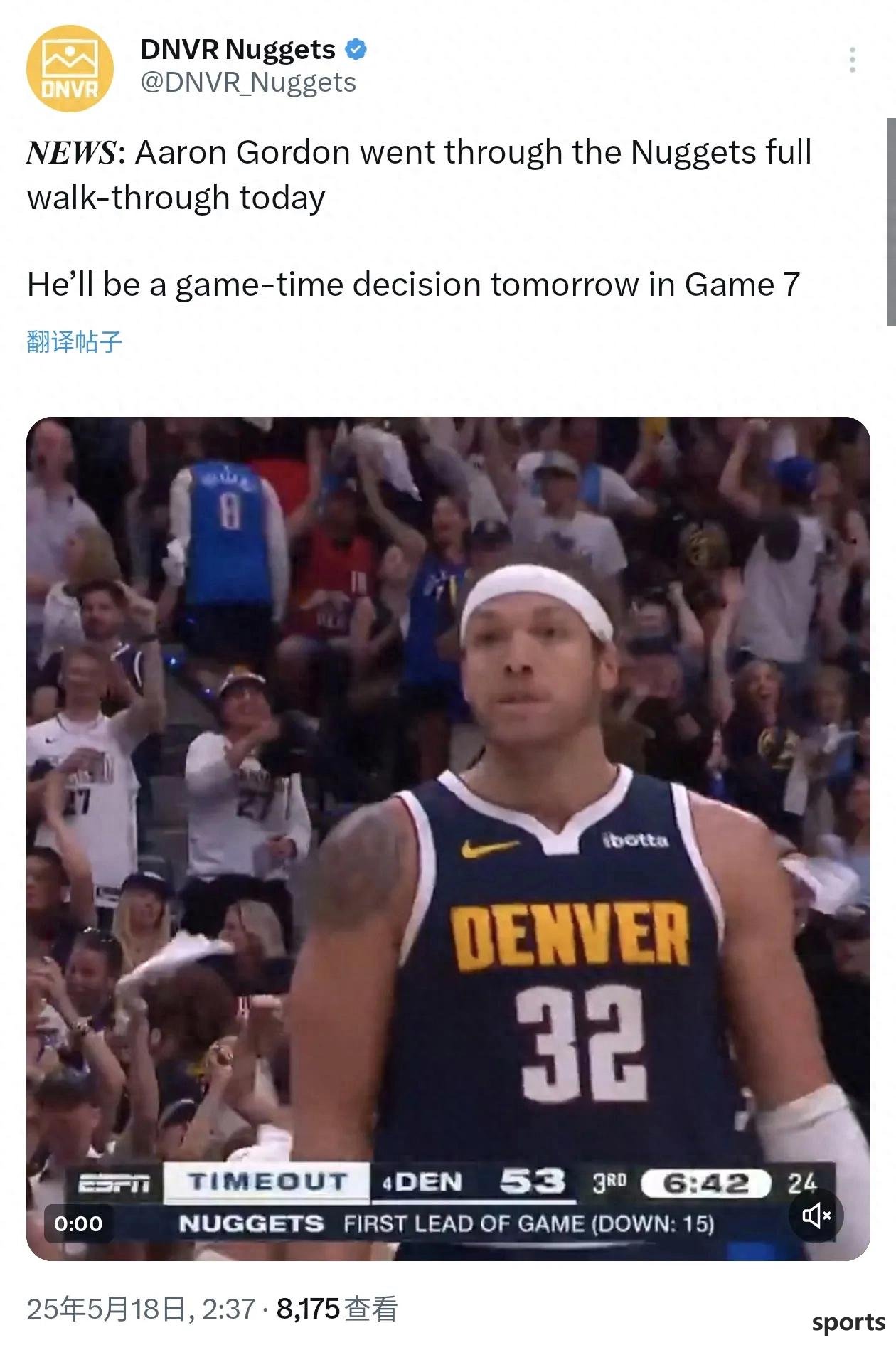
Task: Click the 25年5月18日 post timestamp
Action: [141, 1309]
